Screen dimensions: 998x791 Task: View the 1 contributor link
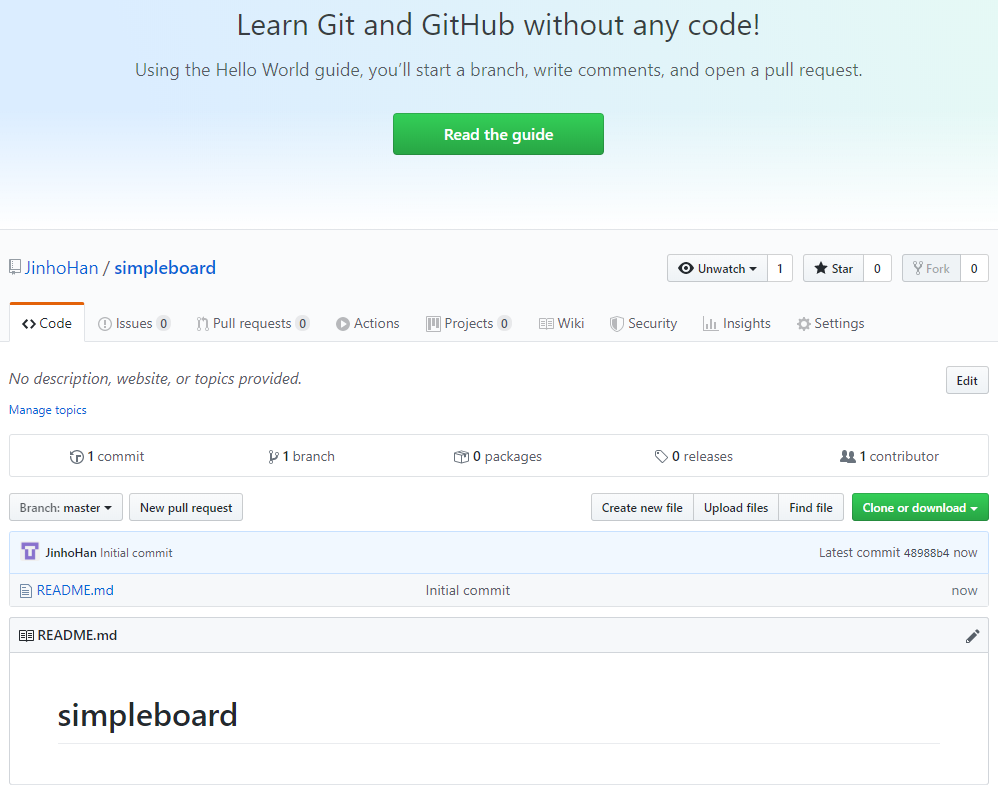tap(889, 456)
